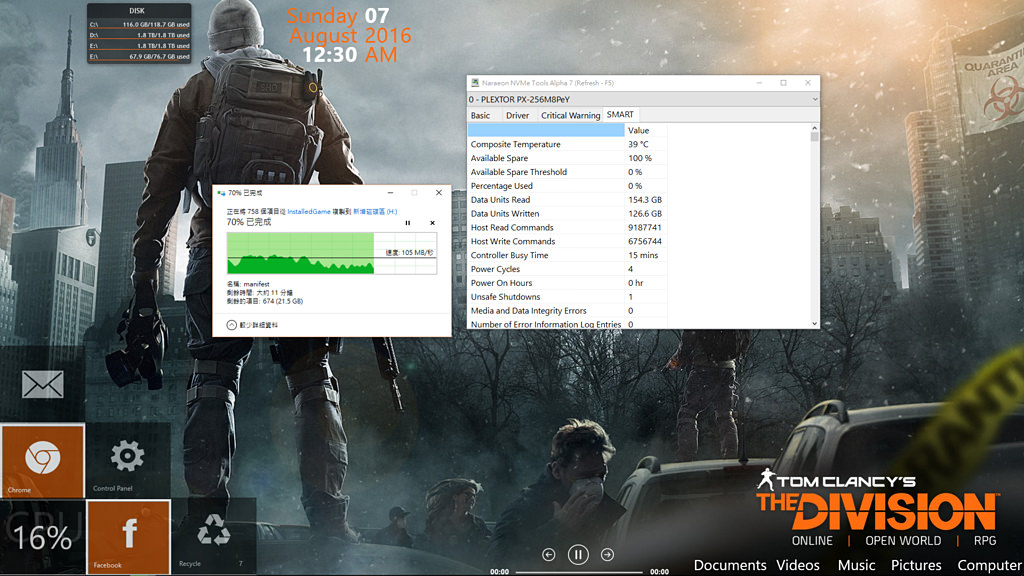Click the Value column header
This screenshot has height=576, width=1024.
[x=645, y=130]
